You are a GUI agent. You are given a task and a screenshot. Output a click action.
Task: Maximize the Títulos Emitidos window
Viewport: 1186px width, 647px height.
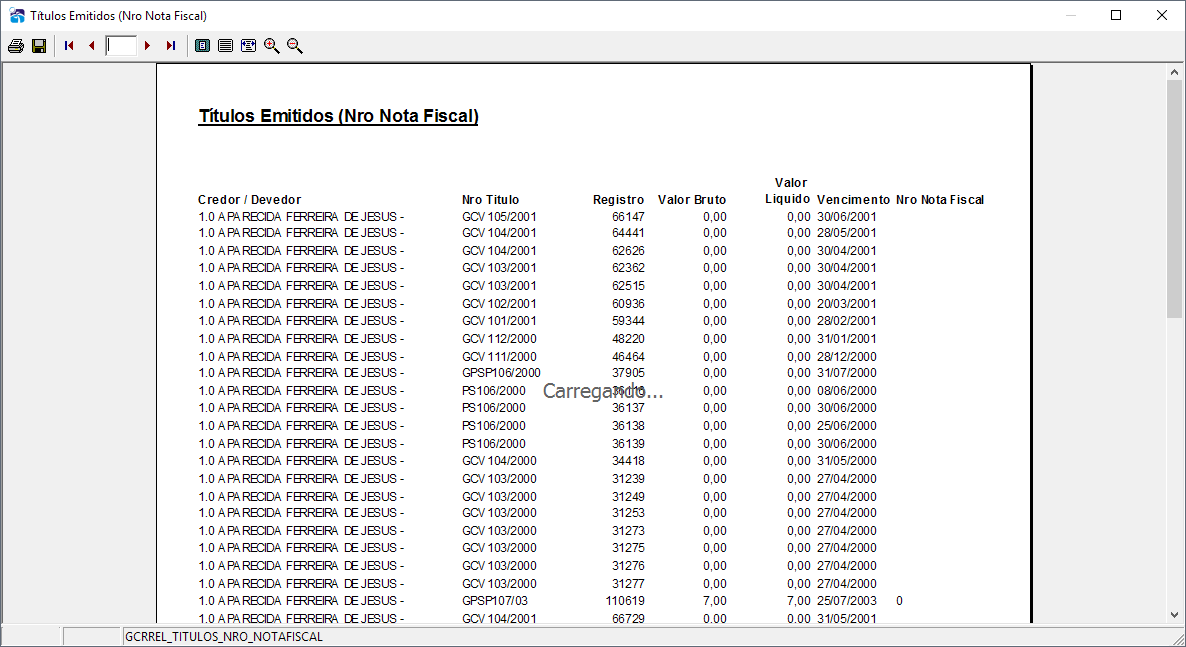pyautogui.click(x=1116, y=15)
